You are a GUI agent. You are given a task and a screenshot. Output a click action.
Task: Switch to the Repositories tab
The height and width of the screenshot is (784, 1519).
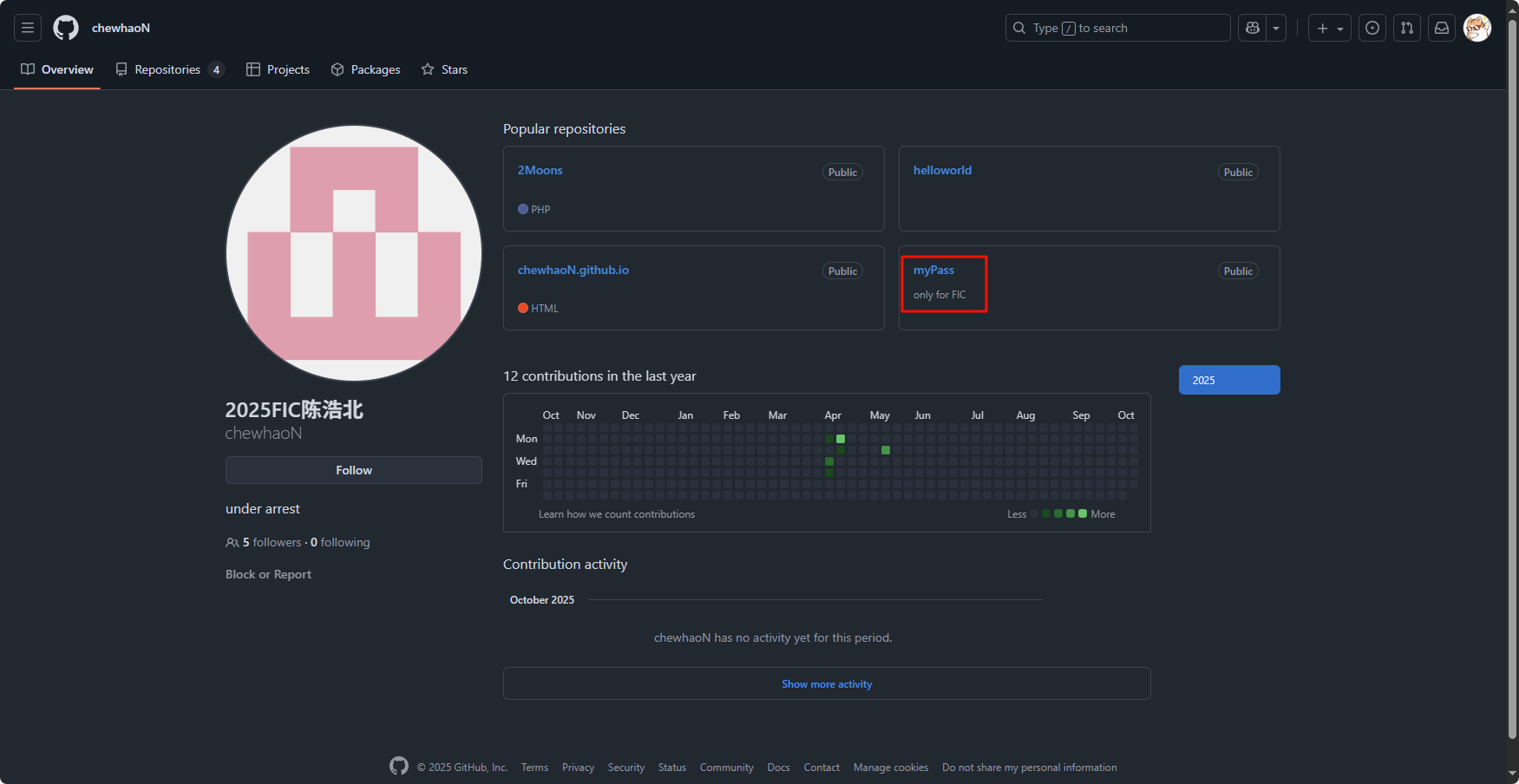(x=168, y=69)
